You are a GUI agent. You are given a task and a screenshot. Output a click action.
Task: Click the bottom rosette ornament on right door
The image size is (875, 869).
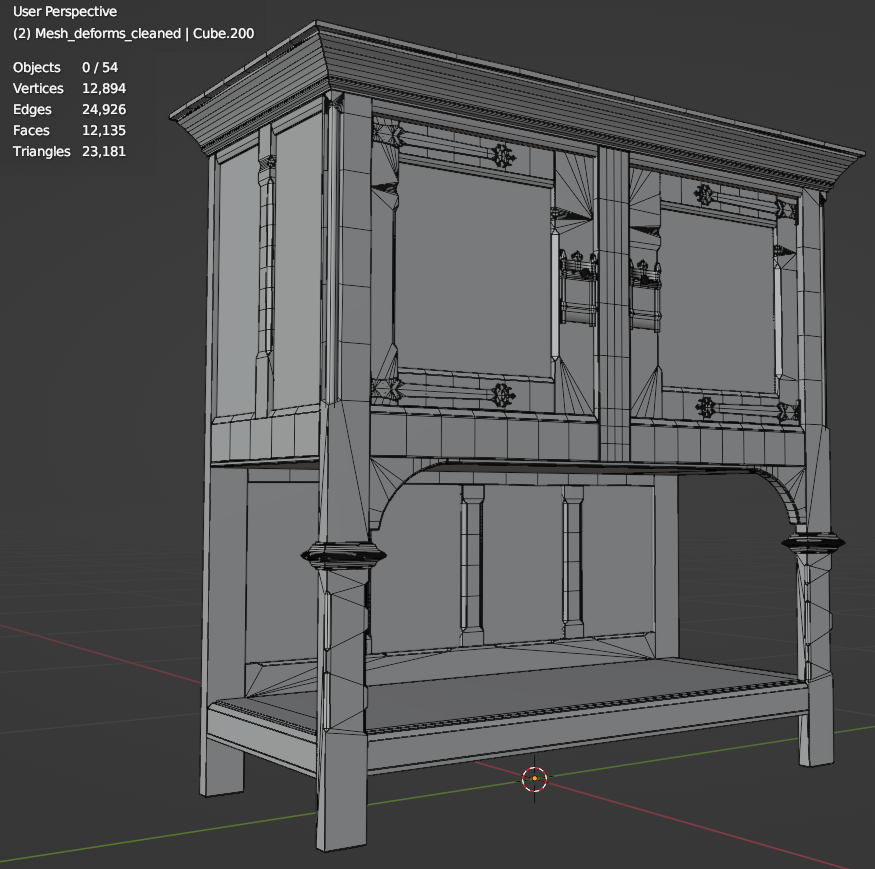(x=706, y=407)
